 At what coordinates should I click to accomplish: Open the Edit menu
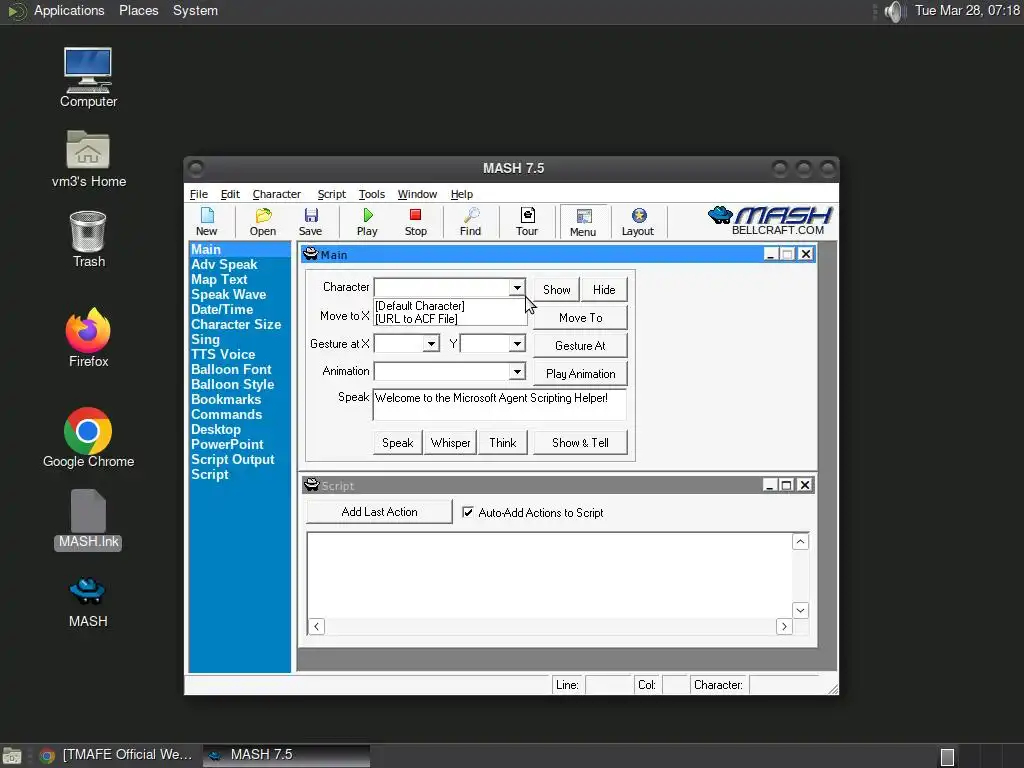(x=230, y=194)
